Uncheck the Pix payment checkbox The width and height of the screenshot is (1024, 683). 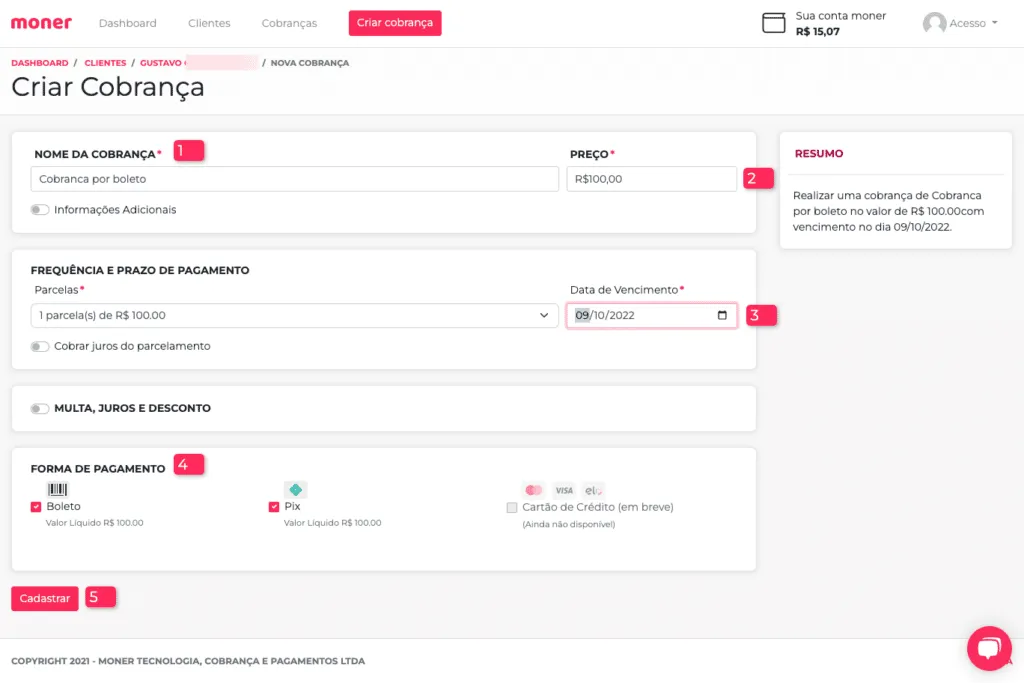click(274, 507)
